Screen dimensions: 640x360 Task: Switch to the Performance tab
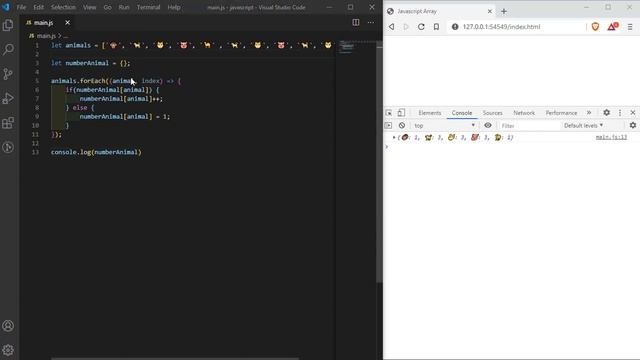click(561, 113)
